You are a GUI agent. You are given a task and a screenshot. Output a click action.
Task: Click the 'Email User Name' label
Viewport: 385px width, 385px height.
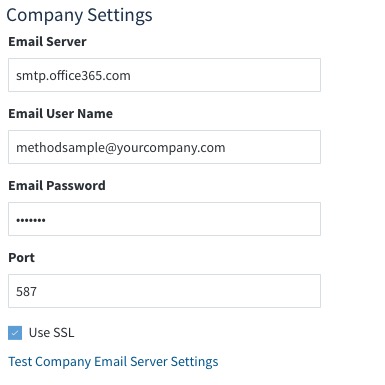(61, 114)
